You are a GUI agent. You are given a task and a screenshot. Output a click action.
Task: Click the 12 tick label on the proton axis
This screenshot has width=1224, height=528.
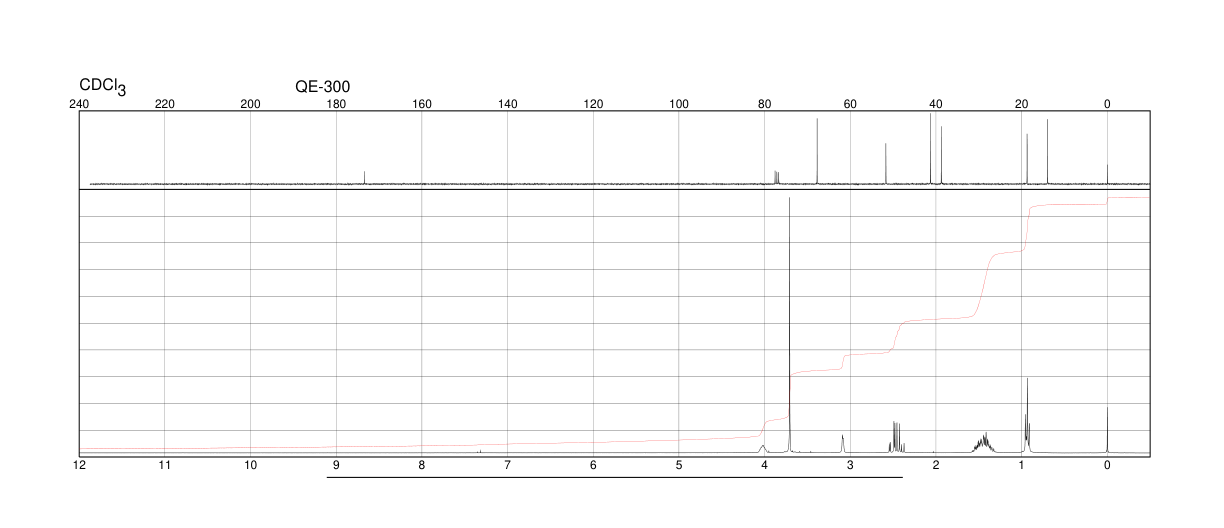click(x=80, y=465)
